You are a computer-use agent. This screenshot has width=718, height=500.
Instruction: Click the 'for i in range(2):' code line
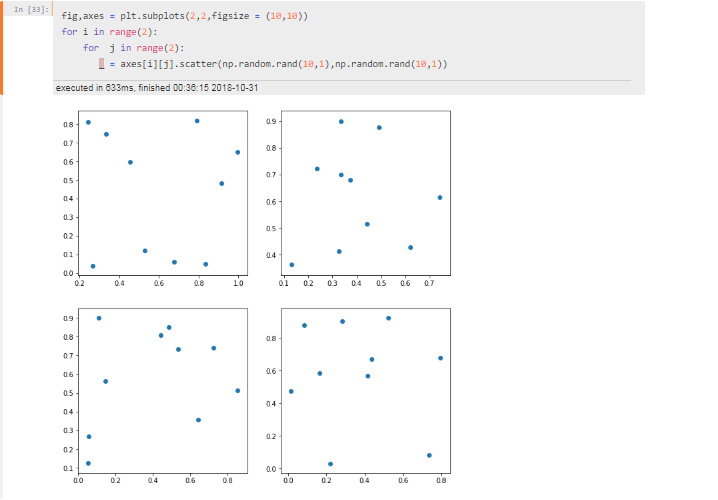pos(109,32)
